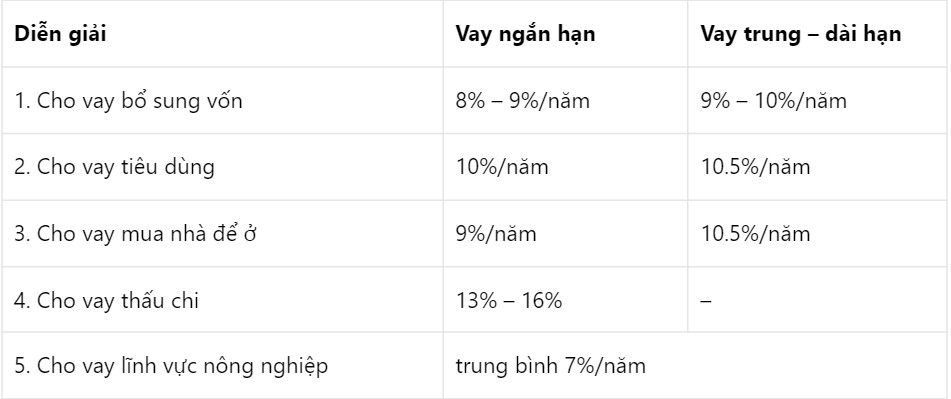Click the '10%/năm' short-term rate cell
The width and height of the screenshot is (951, 399).
click(x=565, y=167)
